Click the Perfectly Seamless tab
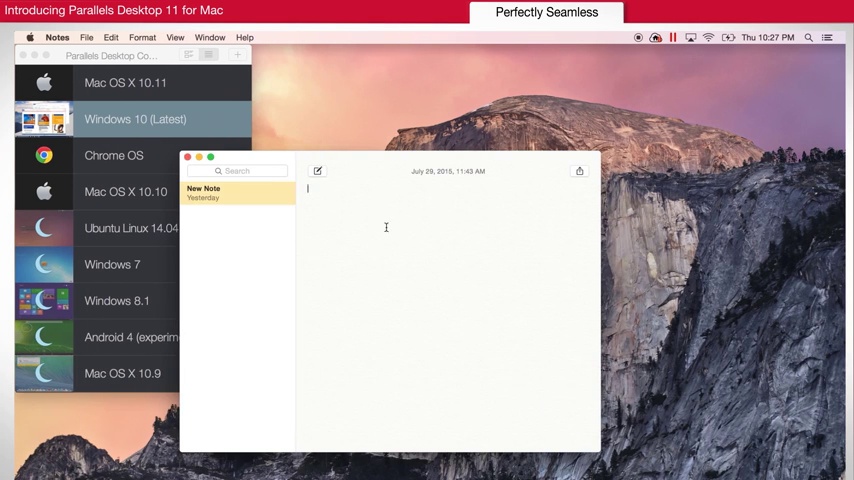The height and width of the screenshot is (480, 854). pos(547,13)
